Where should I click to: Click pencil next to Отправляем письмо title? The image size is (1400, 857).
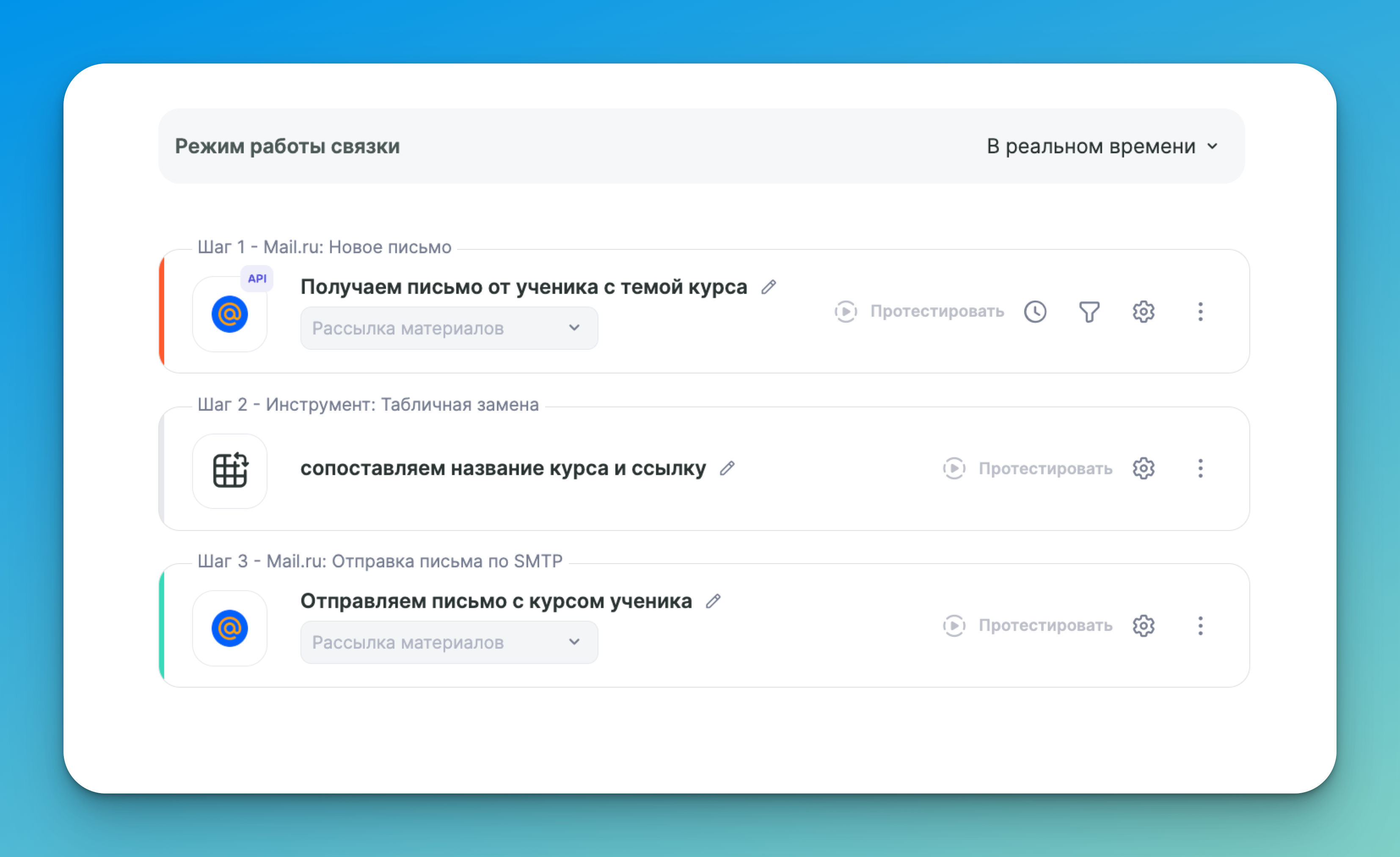coord(714,601)
